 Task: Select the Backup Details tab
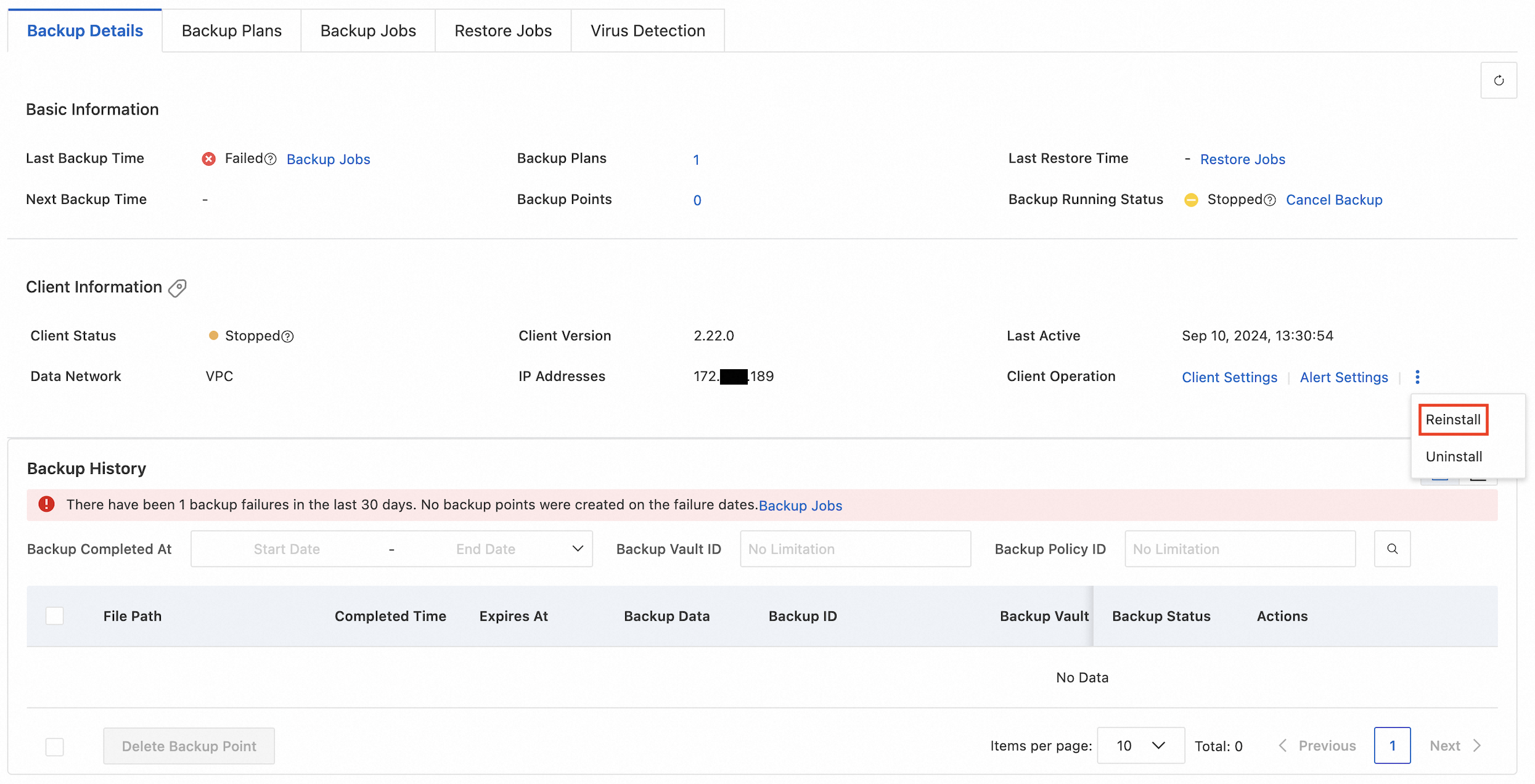pos(85,31)
